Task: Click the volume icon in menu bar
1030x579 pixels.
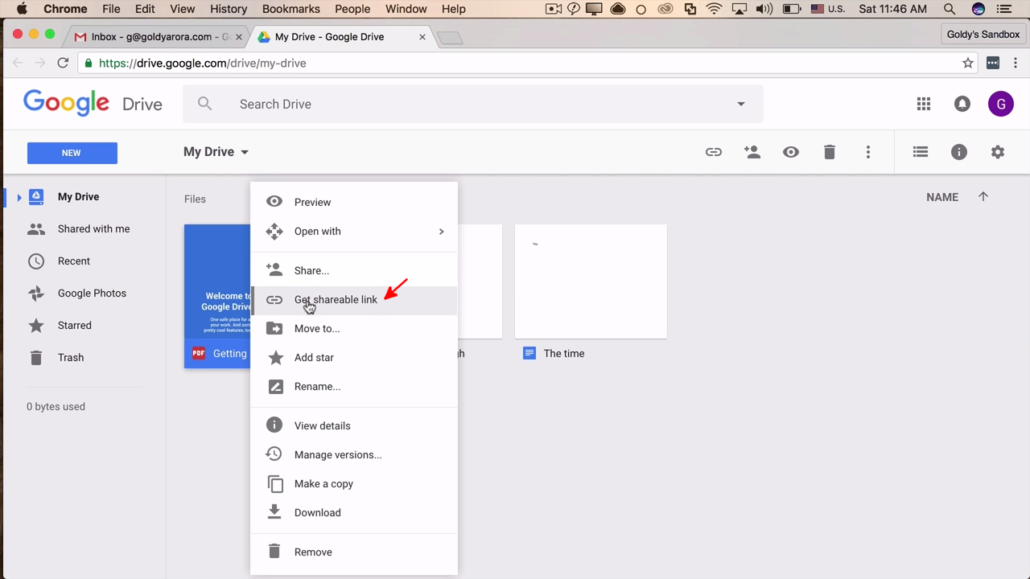Action: click(764, 9)
